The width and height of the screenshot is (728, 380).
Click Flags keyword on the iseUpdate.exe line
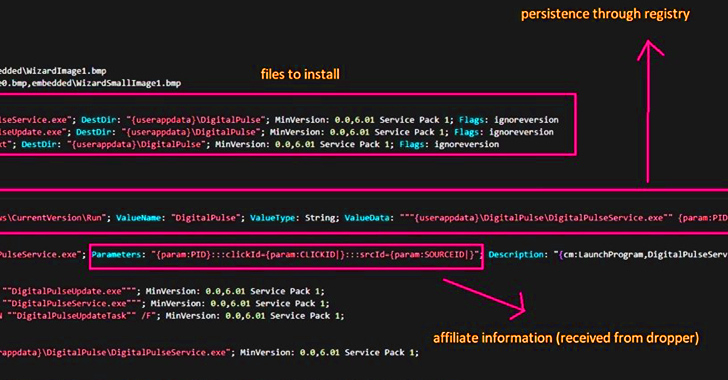click(467, 132)
